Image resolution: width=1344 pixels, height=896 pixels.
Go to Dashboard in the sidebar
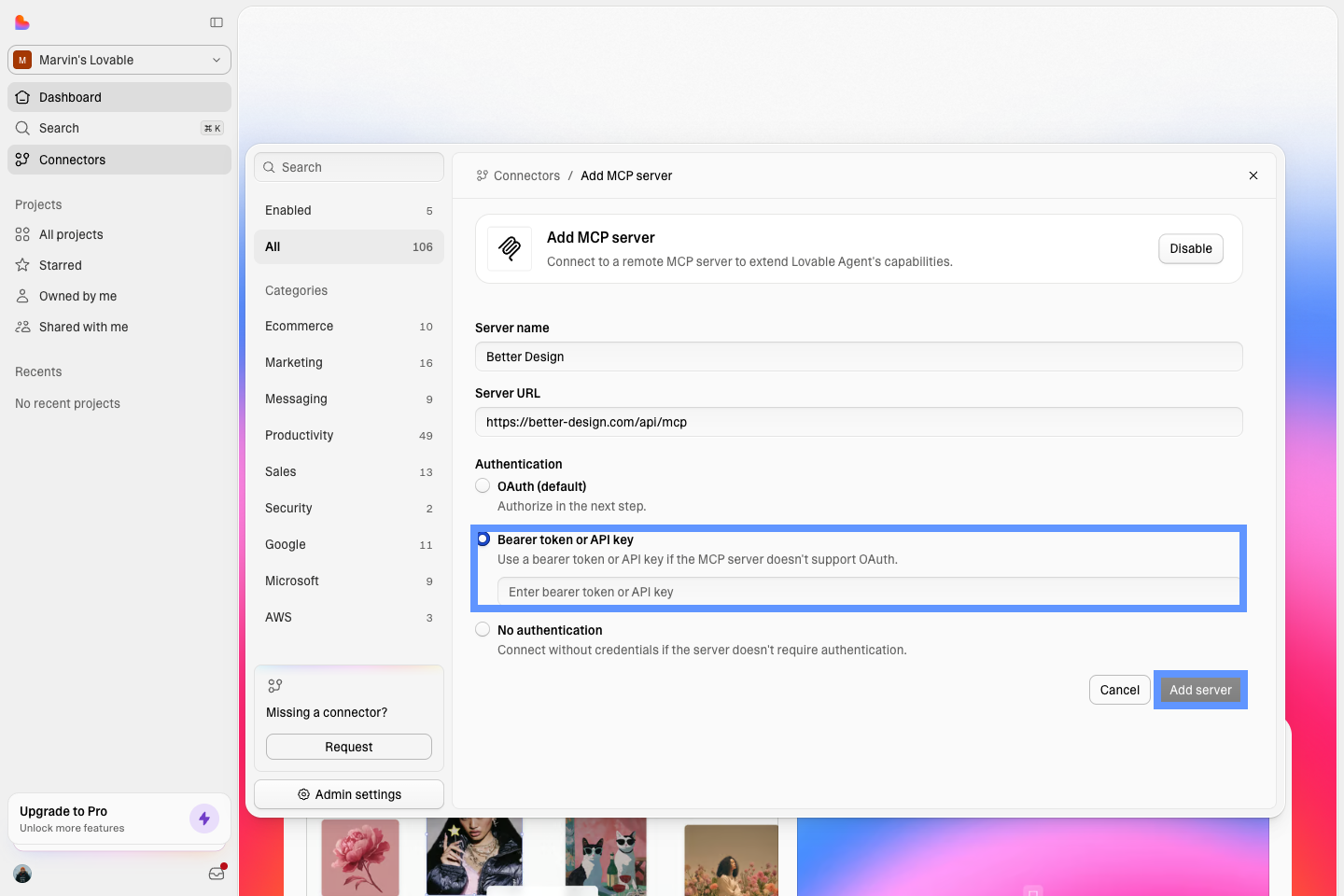point(119,97)
